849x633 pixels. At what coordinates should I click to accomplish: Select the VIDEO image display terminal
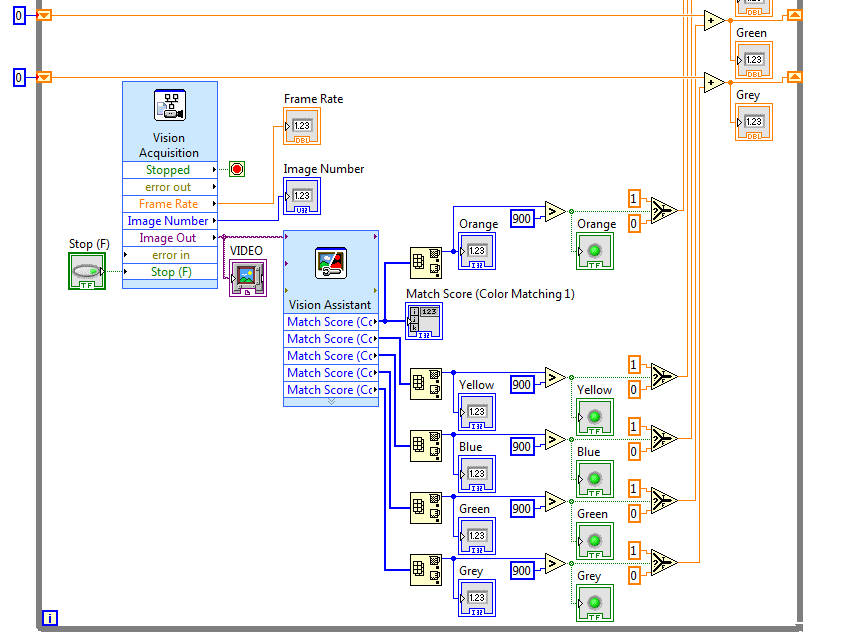pos(247,278)
